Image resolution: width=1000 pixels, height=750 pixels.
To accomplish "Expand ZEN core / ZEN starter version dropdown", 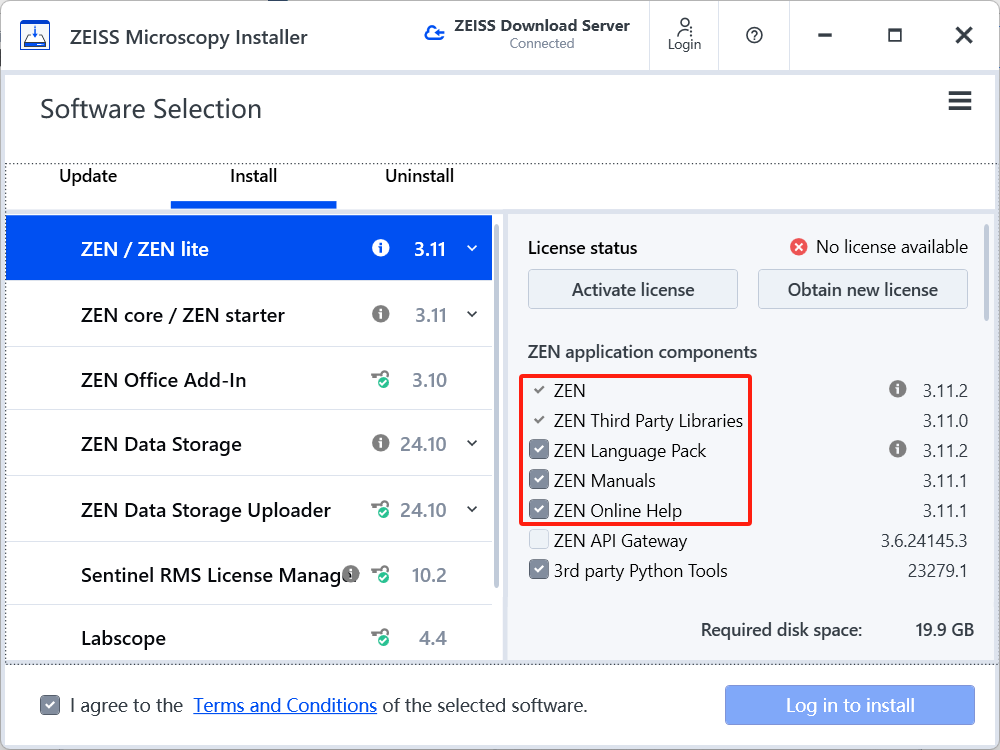I will click(x=472, y=314).
